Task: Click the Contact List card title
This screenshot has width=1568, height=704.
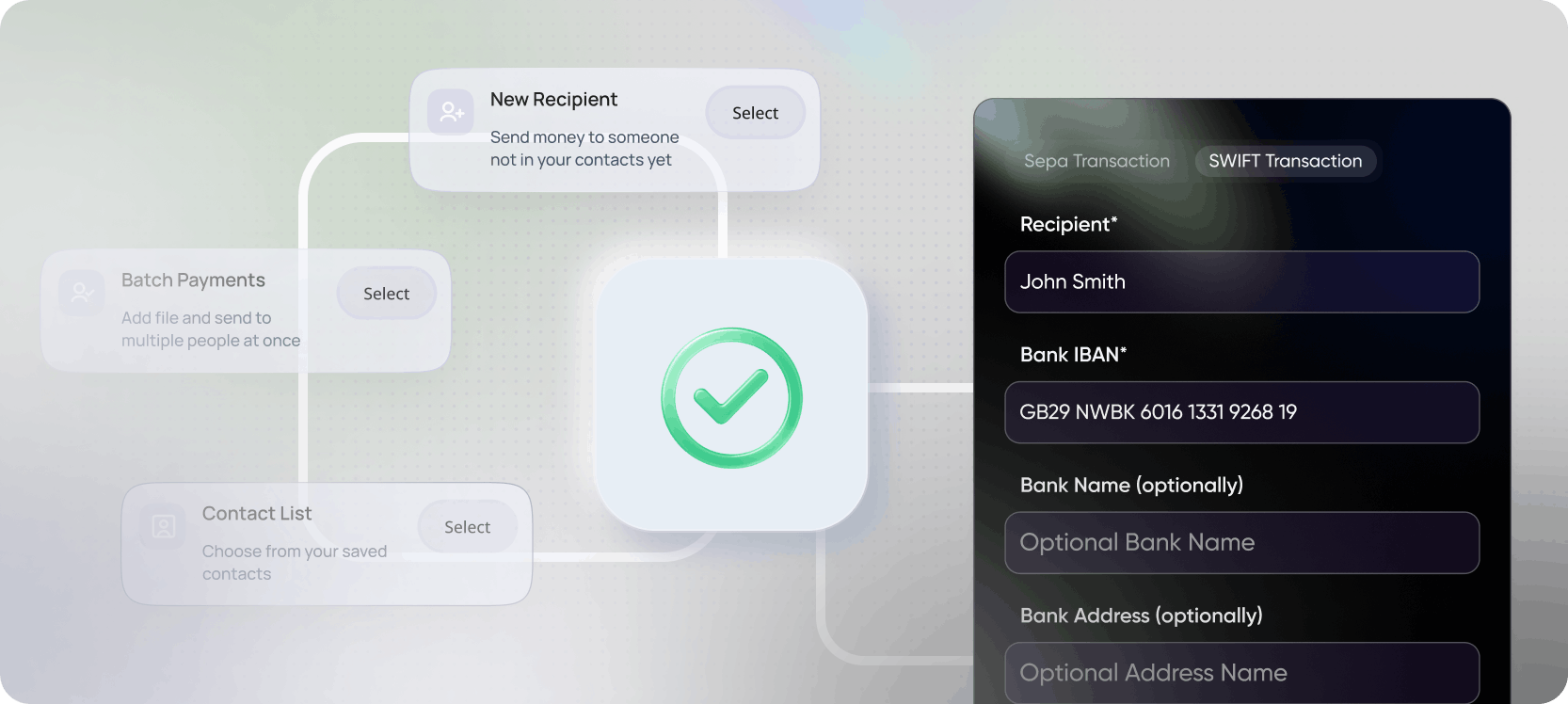Action: (x=257, y=514)
